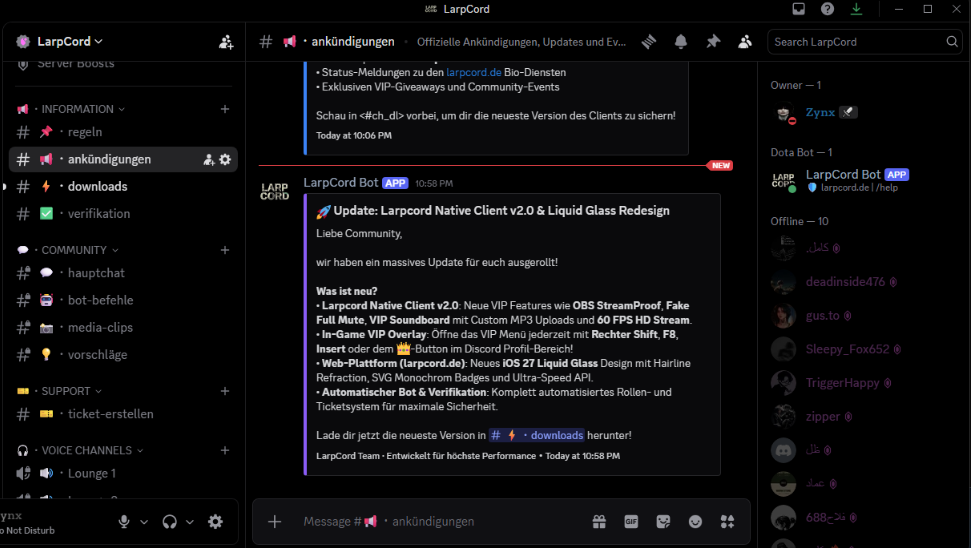The height and width of the screenshot is (548, 971).
Task: Click the larpcord.de link in message
Action: (x=474, y=72)
